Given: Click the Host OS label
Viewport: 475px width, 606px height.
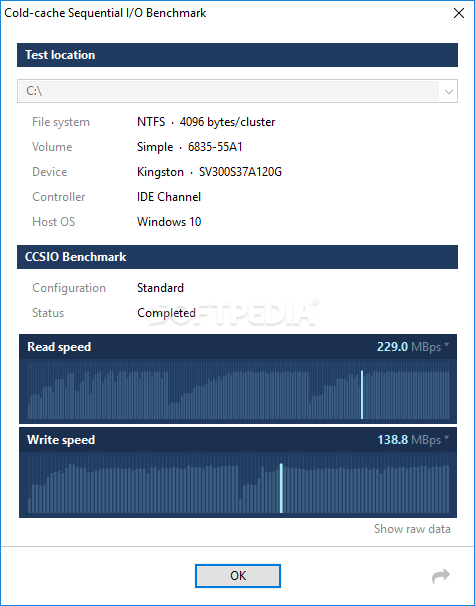Looking at the screenshot, I should pos(53,222).
